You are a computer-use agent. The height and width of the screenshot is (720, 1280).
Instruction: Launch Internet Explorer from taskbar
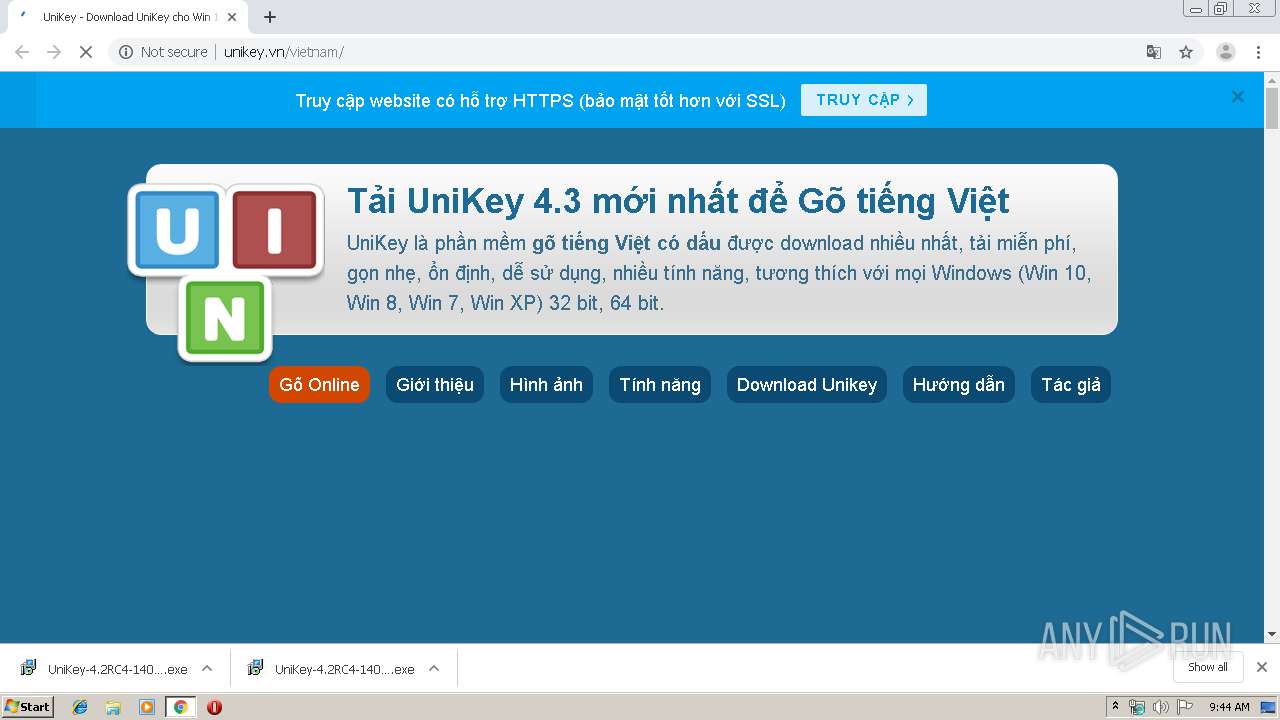(80, 707)
